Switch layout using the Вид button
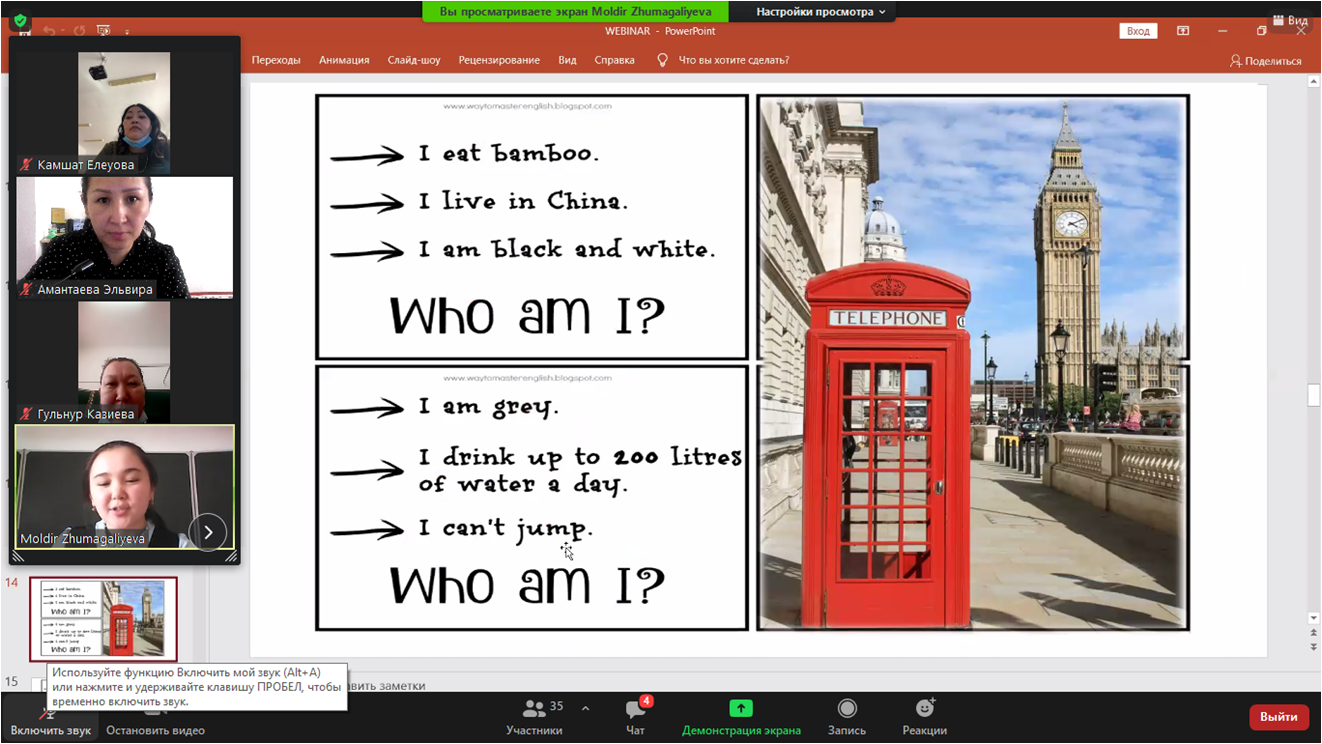The width and height of the screenshot is (1322, 744). pyautogui.click(x=1290, y=20)
